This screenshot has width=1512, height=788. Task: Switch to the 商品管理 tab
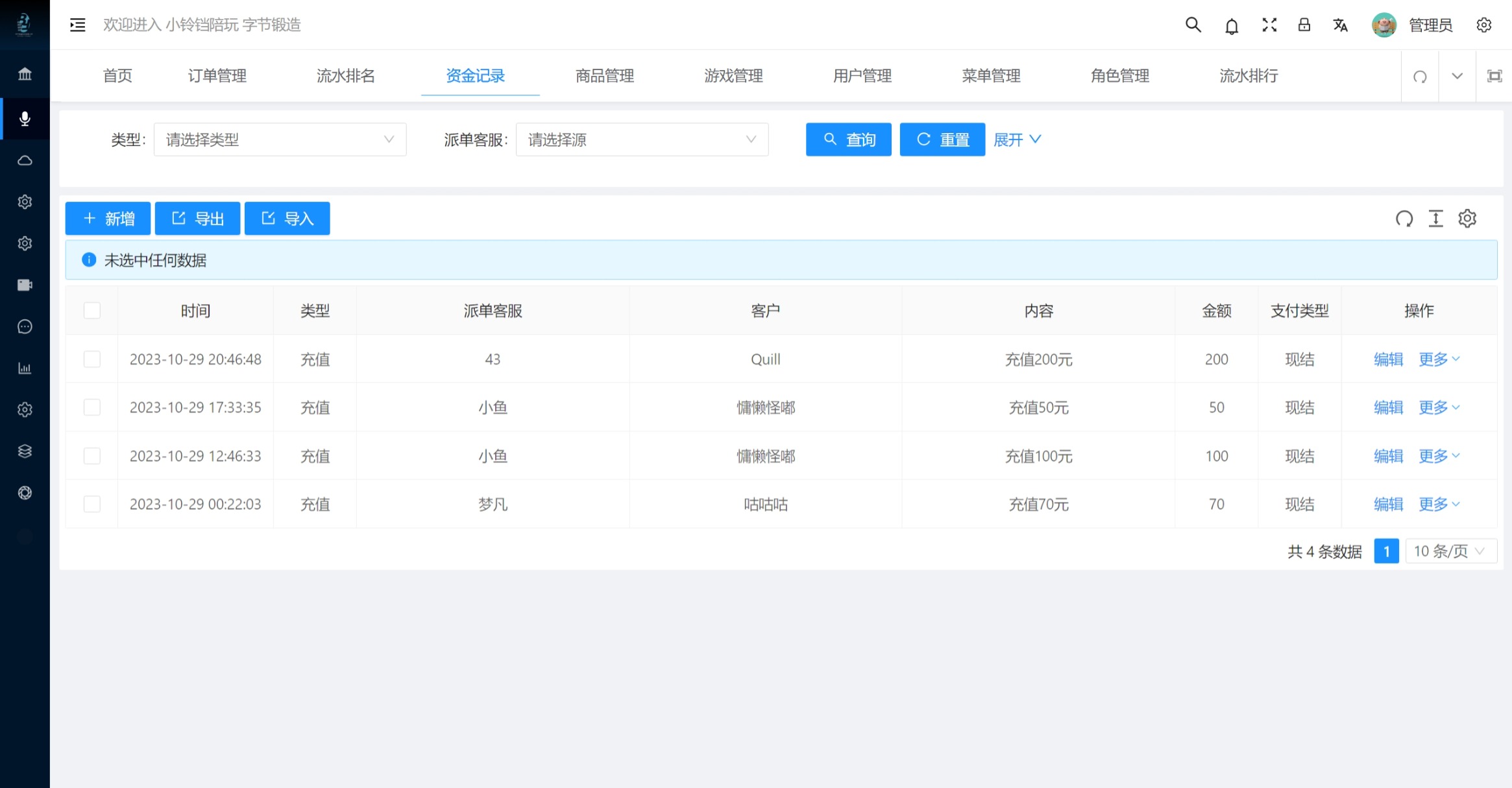click(x=605, y=76)
